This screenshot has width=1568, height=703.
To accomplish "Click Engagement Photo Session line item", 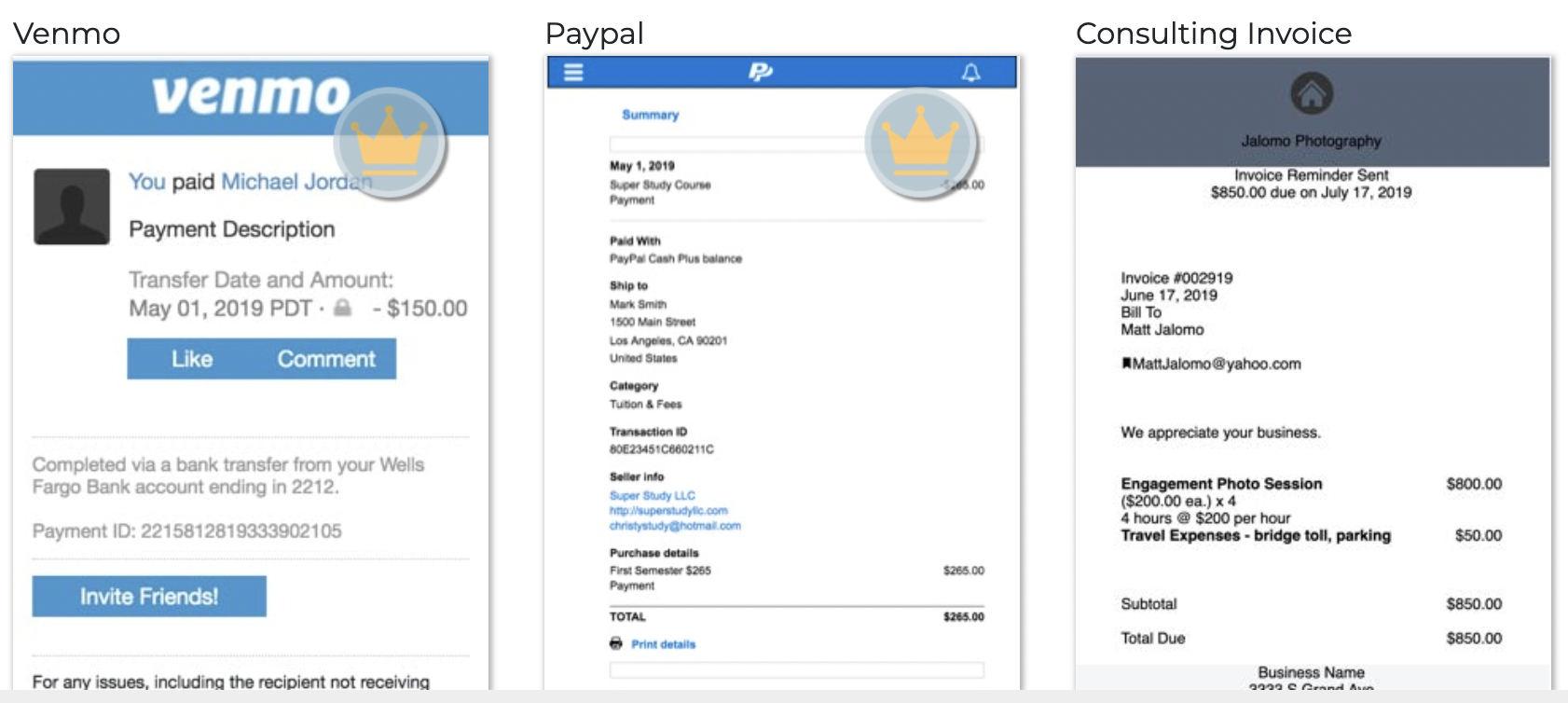I will [1221, 484].
